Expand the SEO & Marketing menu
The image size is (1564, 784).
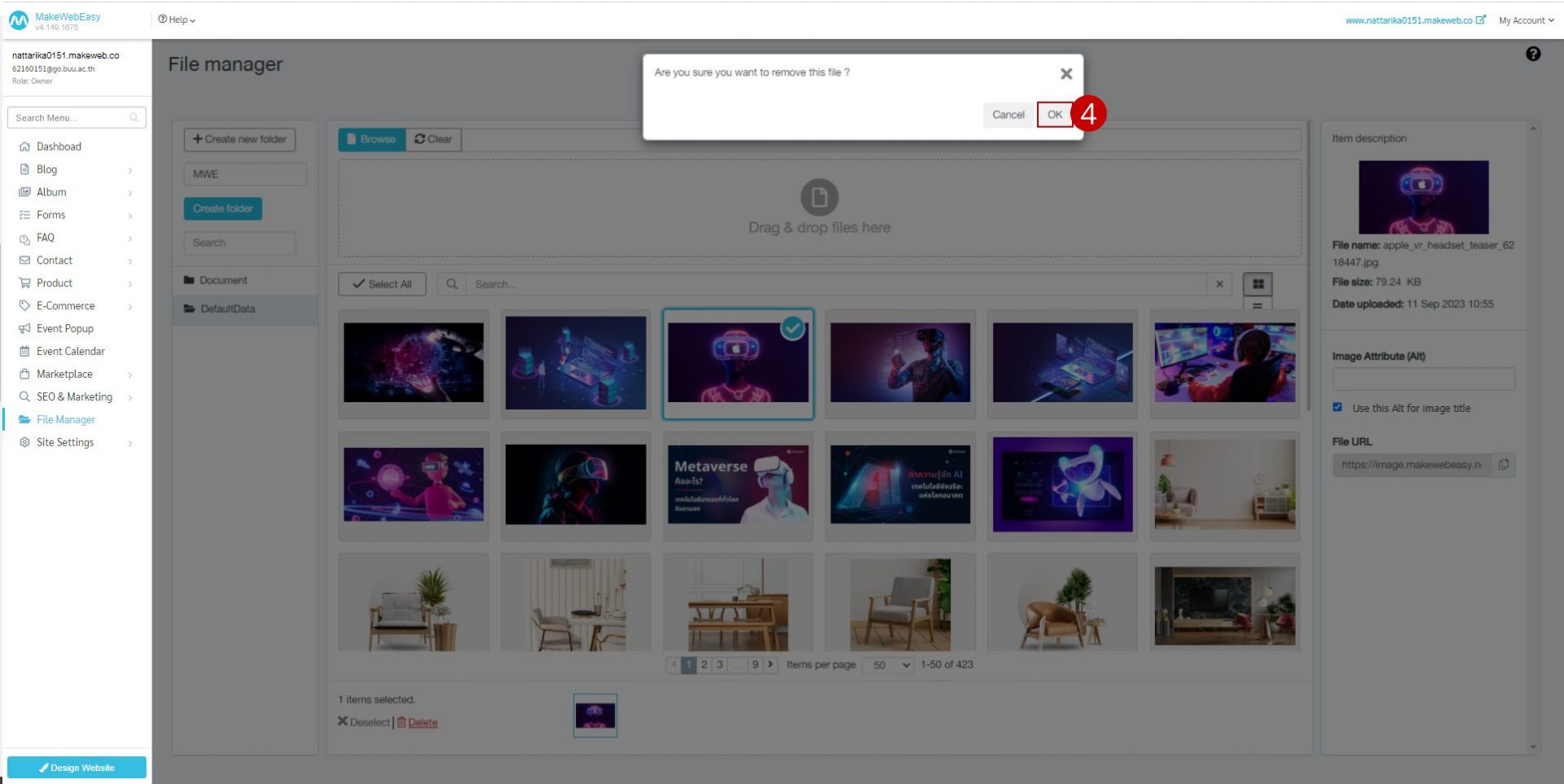73,396
